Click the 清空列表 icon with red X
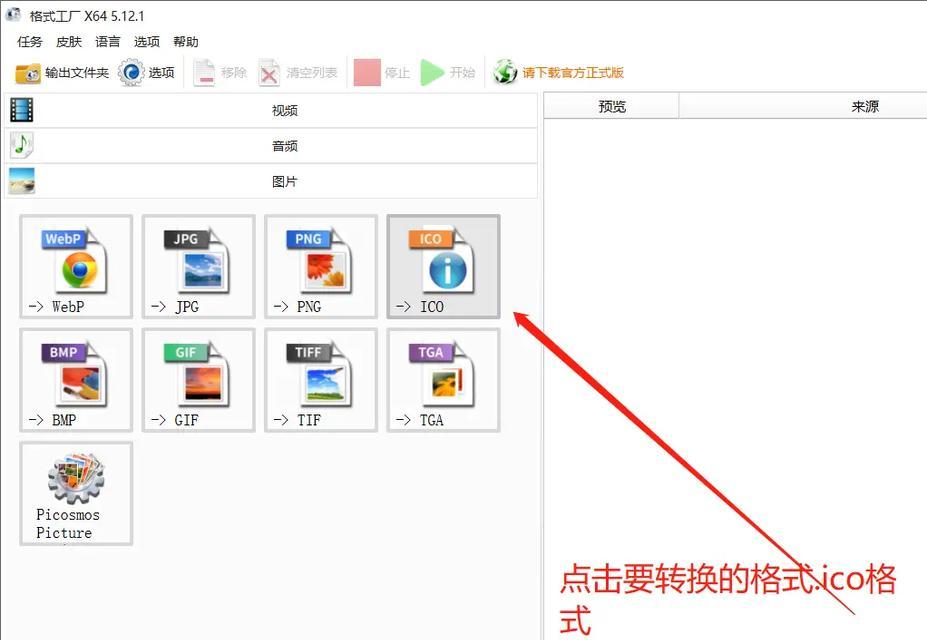 point(269,73)
